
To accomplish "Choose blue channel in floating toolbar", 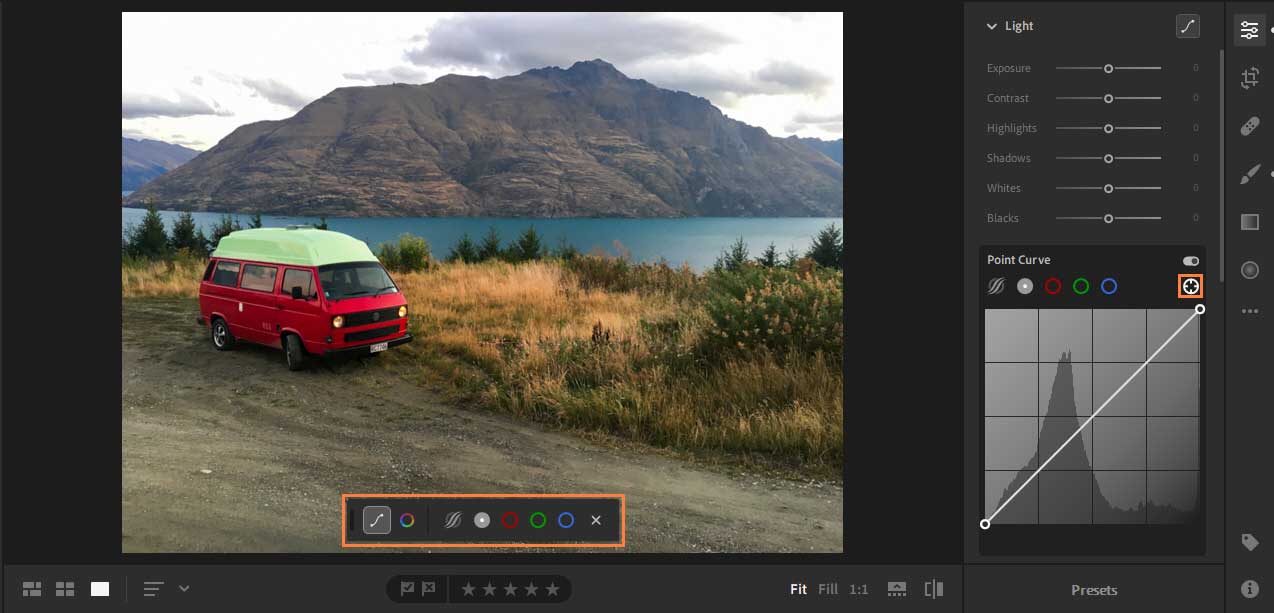I will coord(566,520).
